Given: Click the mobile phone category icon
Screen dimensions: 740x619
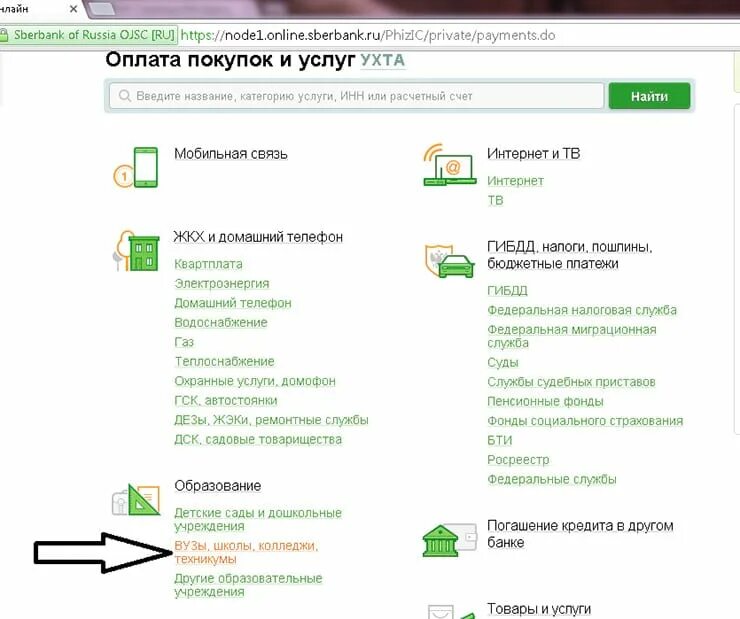Looking at the screenshot, I should coord(136,167).
